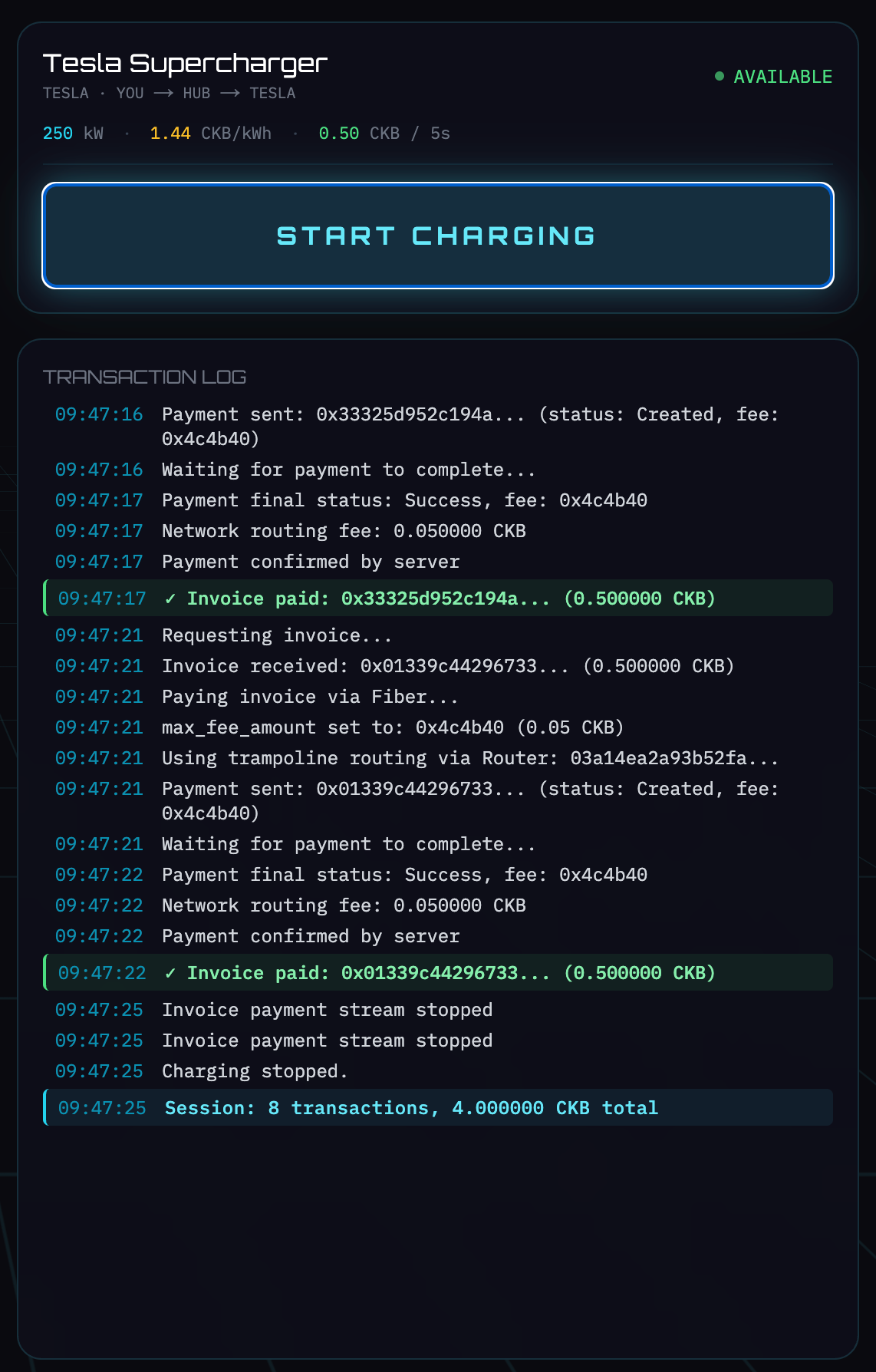Click the 1.44 CKB/kWh rate
876x1372 pixels.
click(211, 134)
